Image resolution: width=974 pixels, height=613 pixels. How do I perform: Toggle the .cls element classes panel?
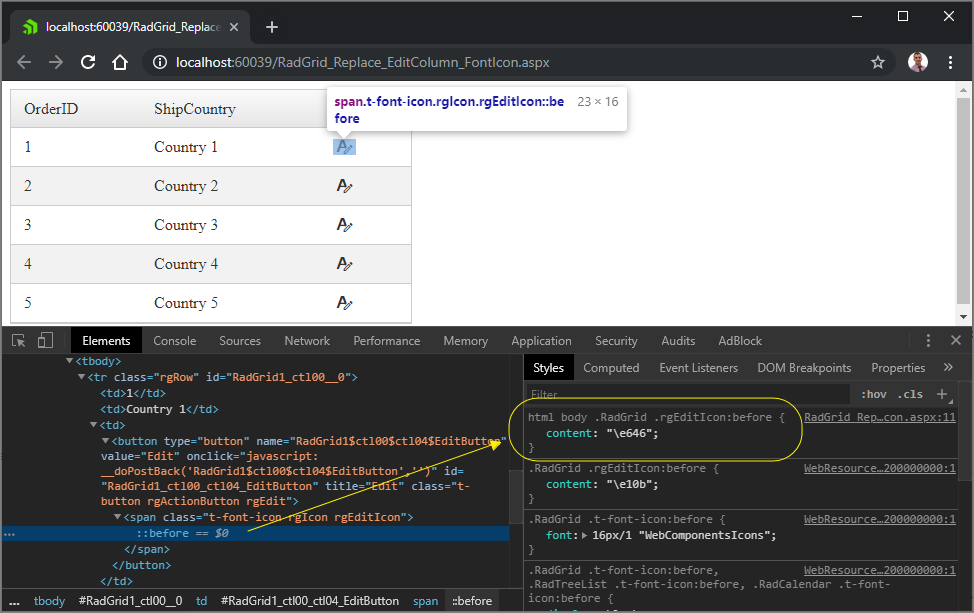pyautogui.click(x=910, y=394)
